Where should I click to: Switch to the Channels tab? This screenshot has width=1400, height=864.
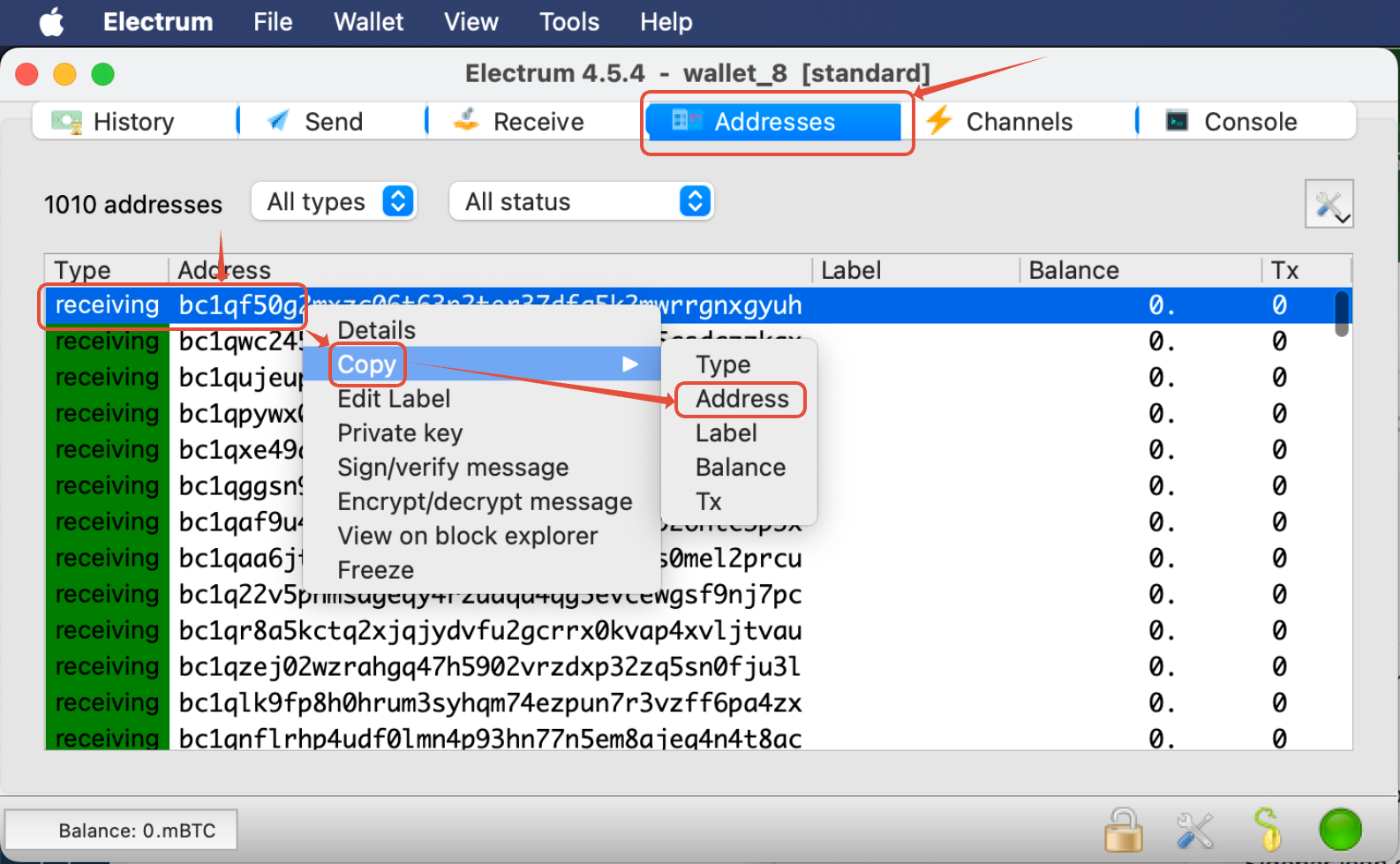pyautogui.click(x=1020, y=121)
